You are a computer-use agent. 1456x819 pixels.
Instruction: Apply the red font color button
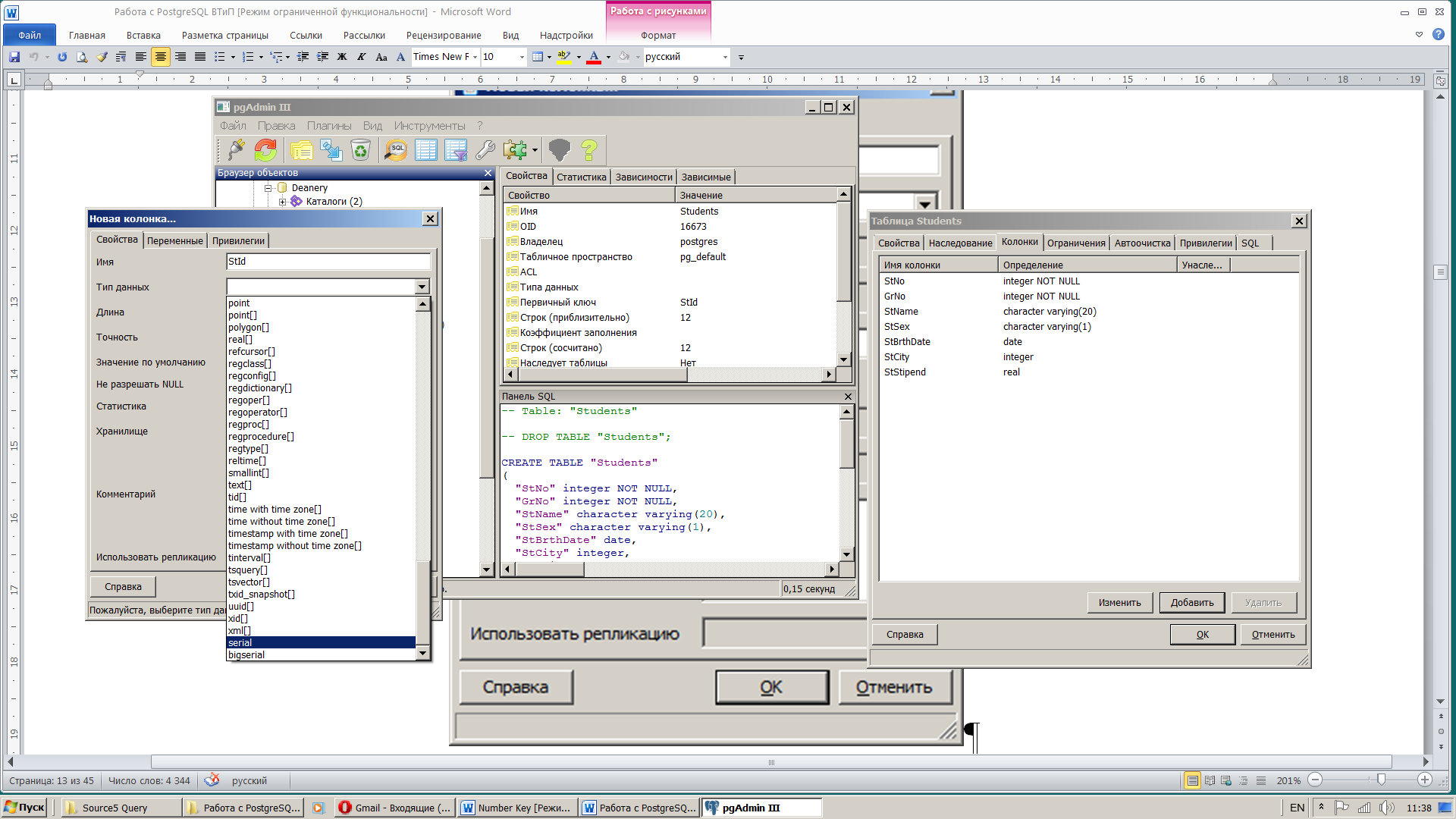tap(594, 57)
